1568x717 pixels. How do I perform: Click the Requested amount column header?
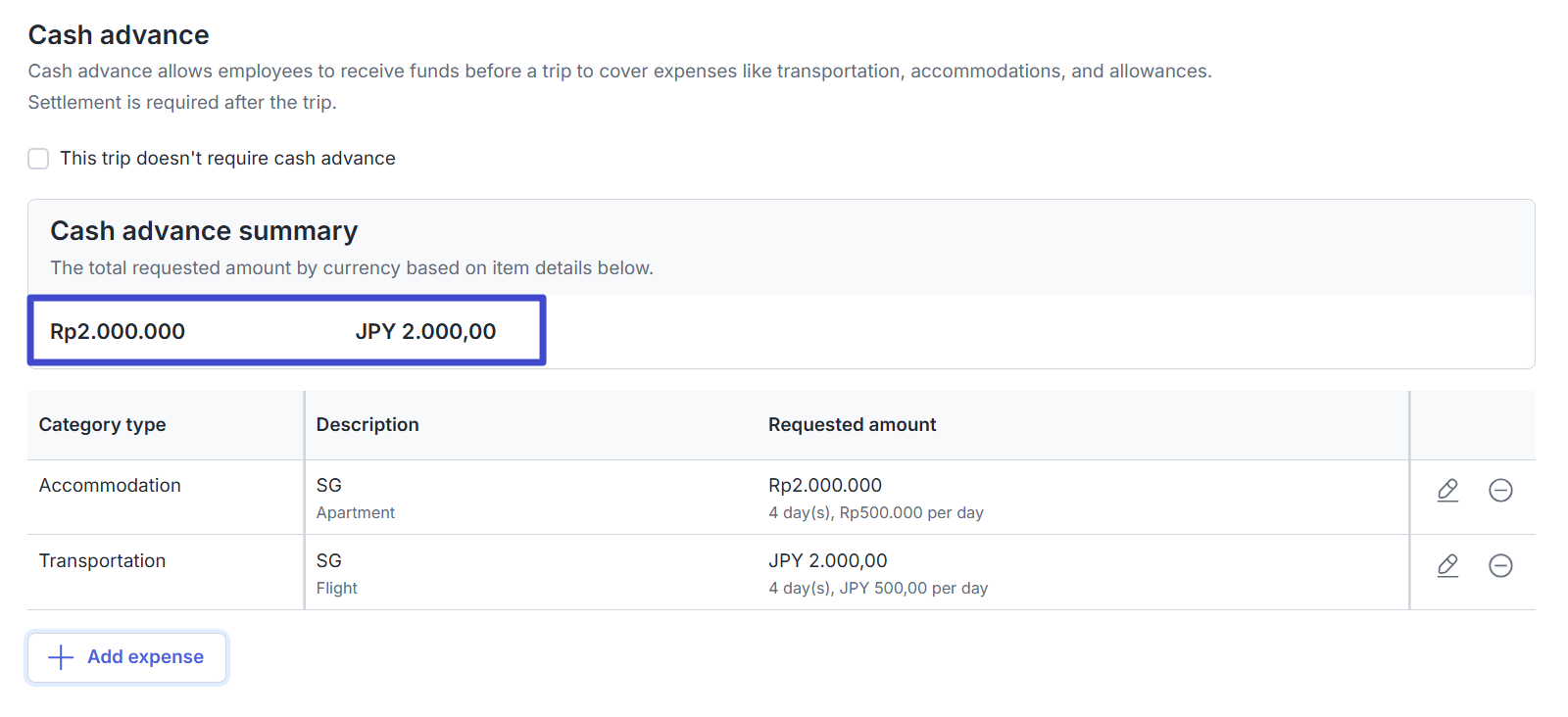click(x=852, y=425)
